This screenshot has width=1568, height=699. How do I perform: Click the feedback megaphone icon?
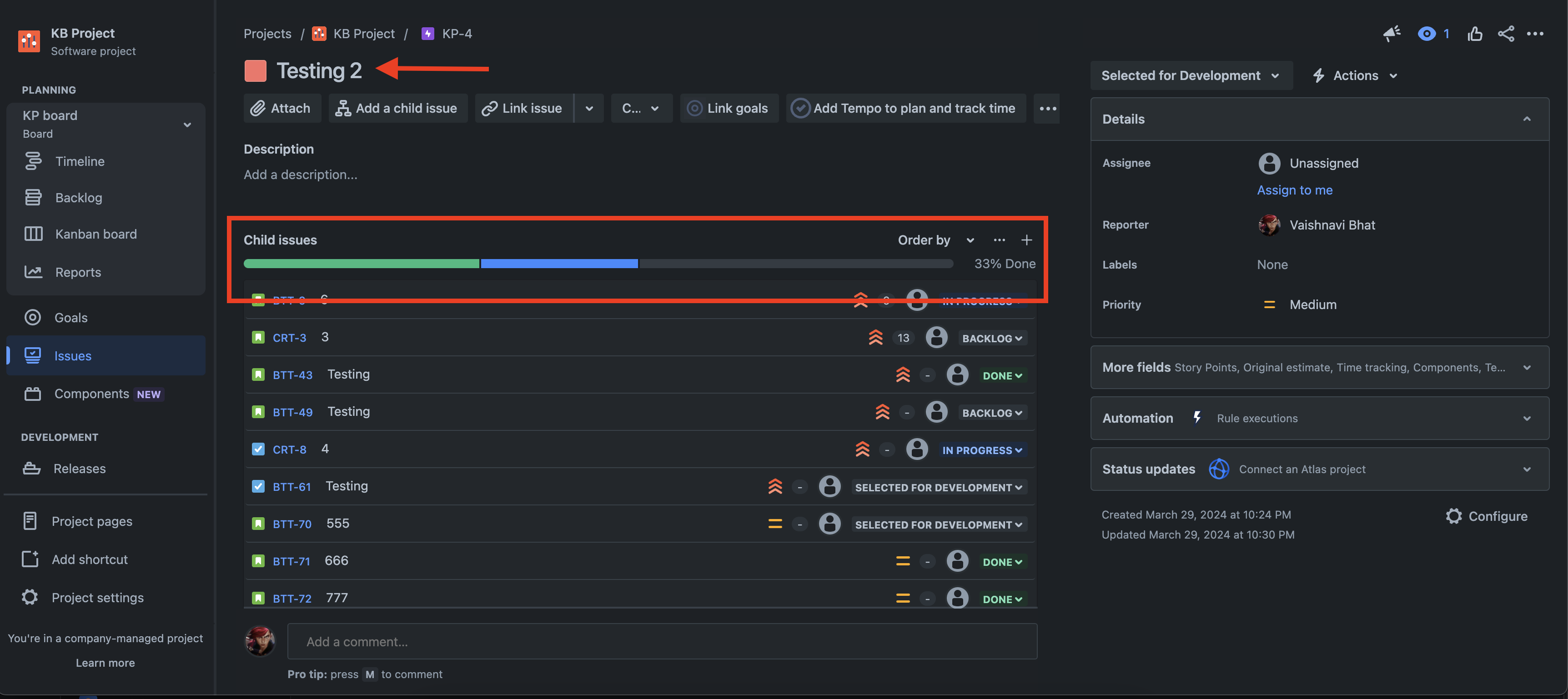click(1392, 34)
